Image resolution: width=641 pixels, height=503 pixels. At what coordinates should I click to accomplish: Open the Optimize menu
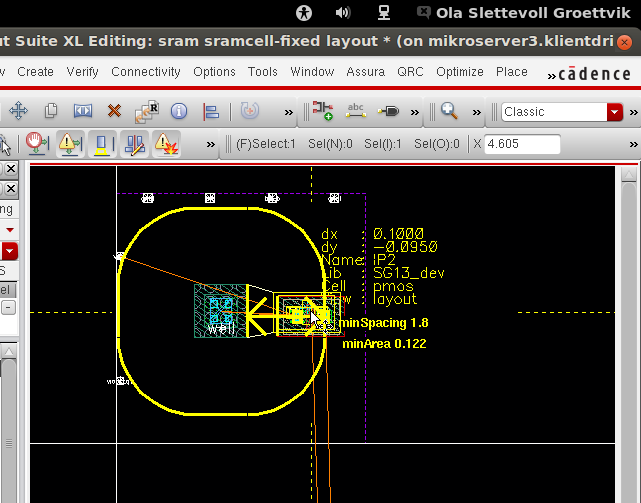point(459,72)
